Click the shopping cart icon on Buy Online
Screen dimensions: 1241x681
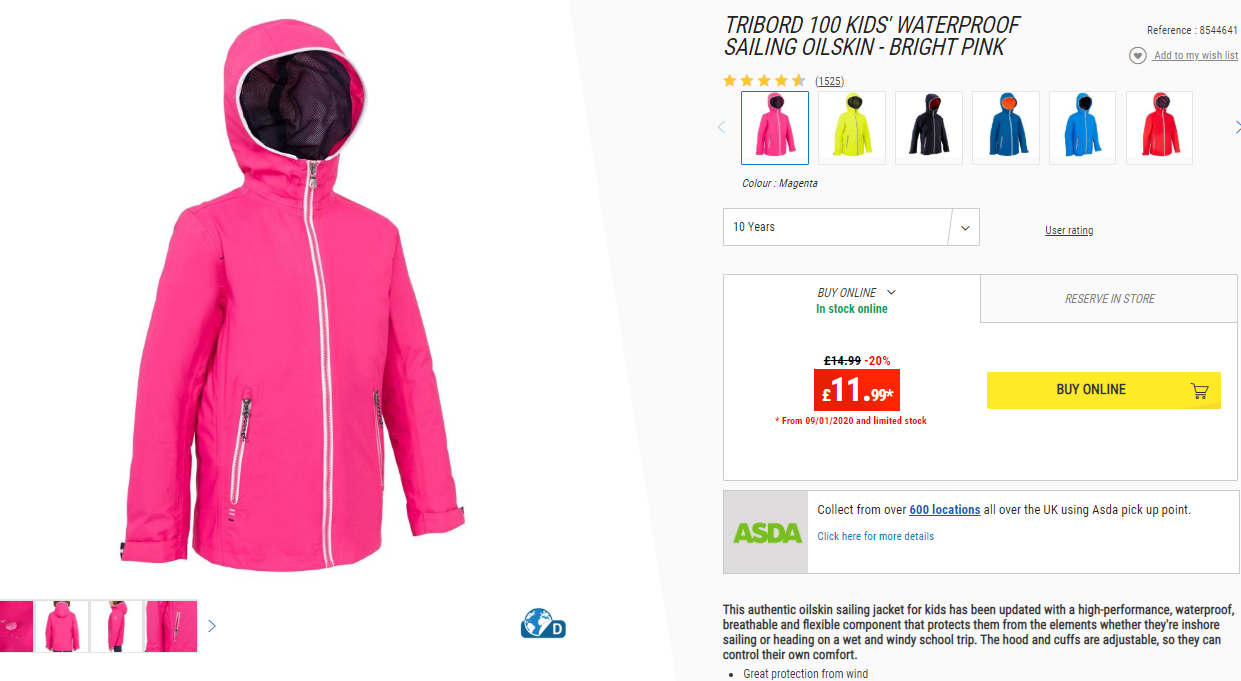1200,391
